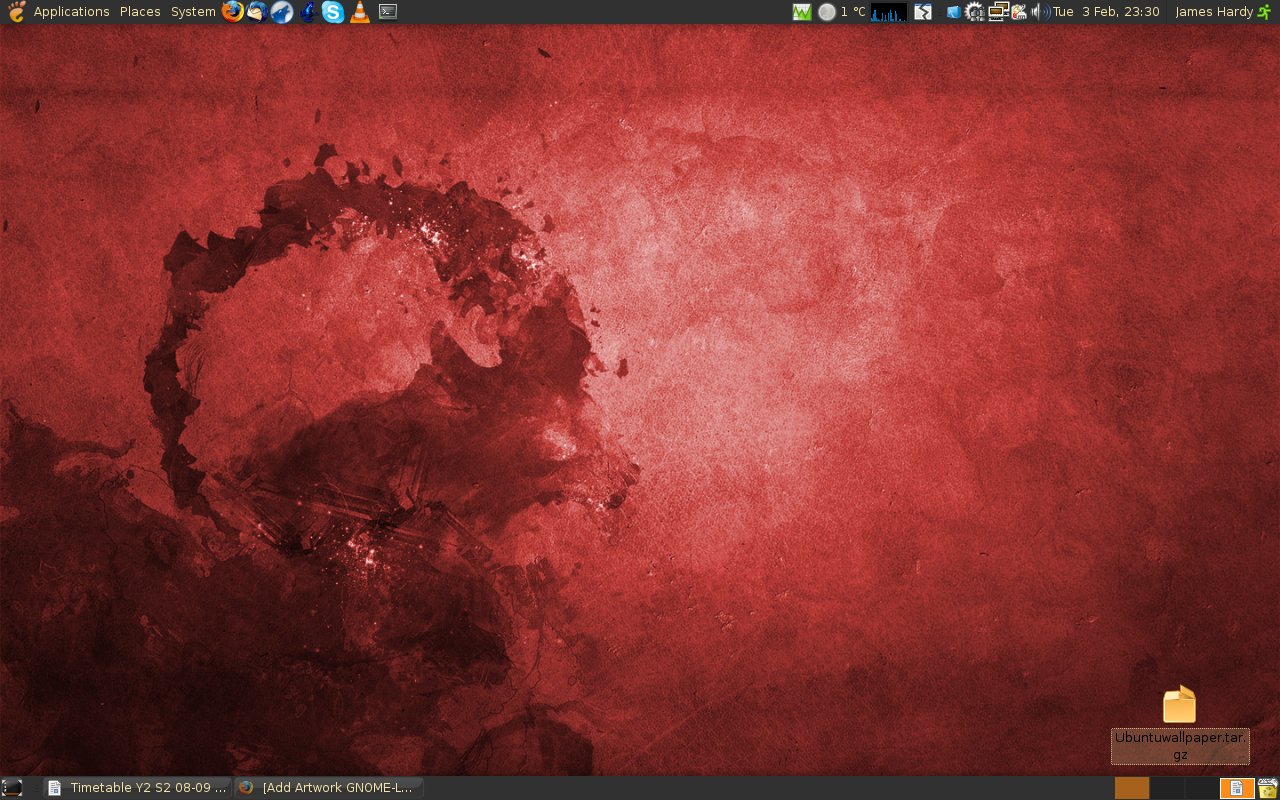
Task: Launch Skype from the top panel
Action: pyautogui.click(x=333, y=12)
